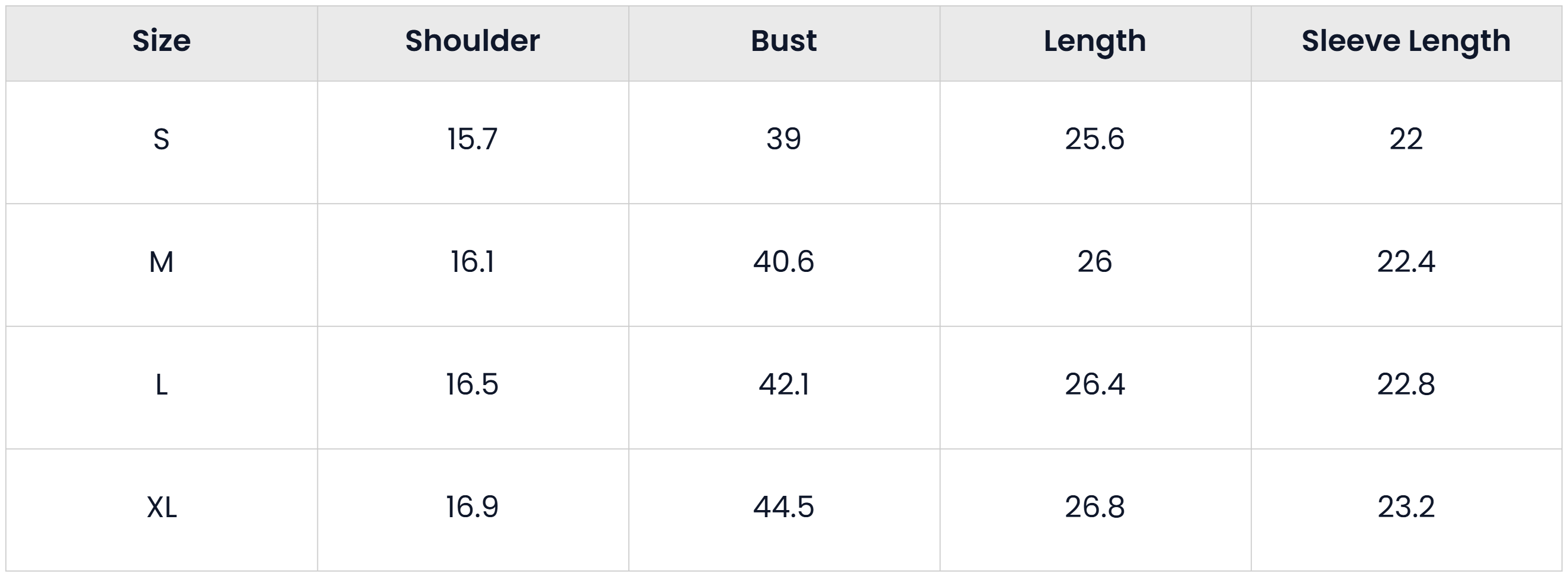Click the Size column header

click(x=161, y=41)
